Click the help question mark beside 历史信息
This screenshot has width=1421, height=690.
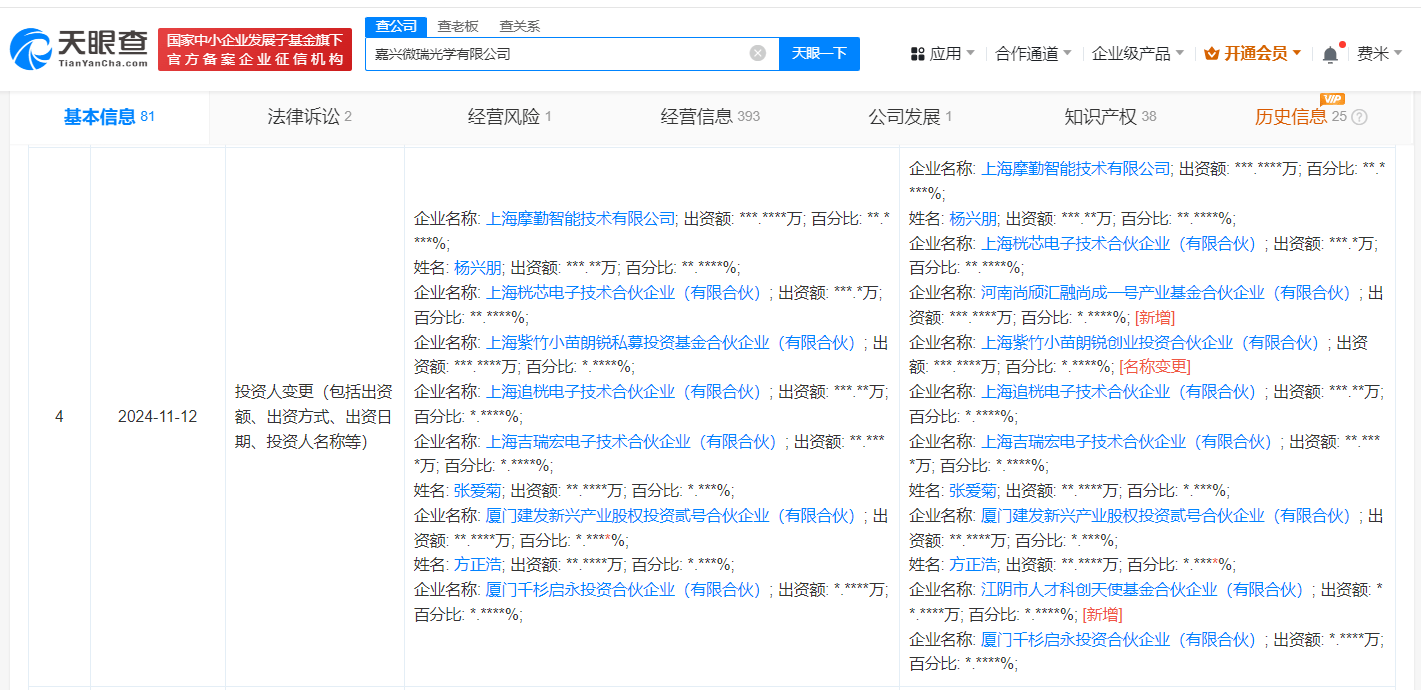pyautogui.click(x=1359, y=117)
